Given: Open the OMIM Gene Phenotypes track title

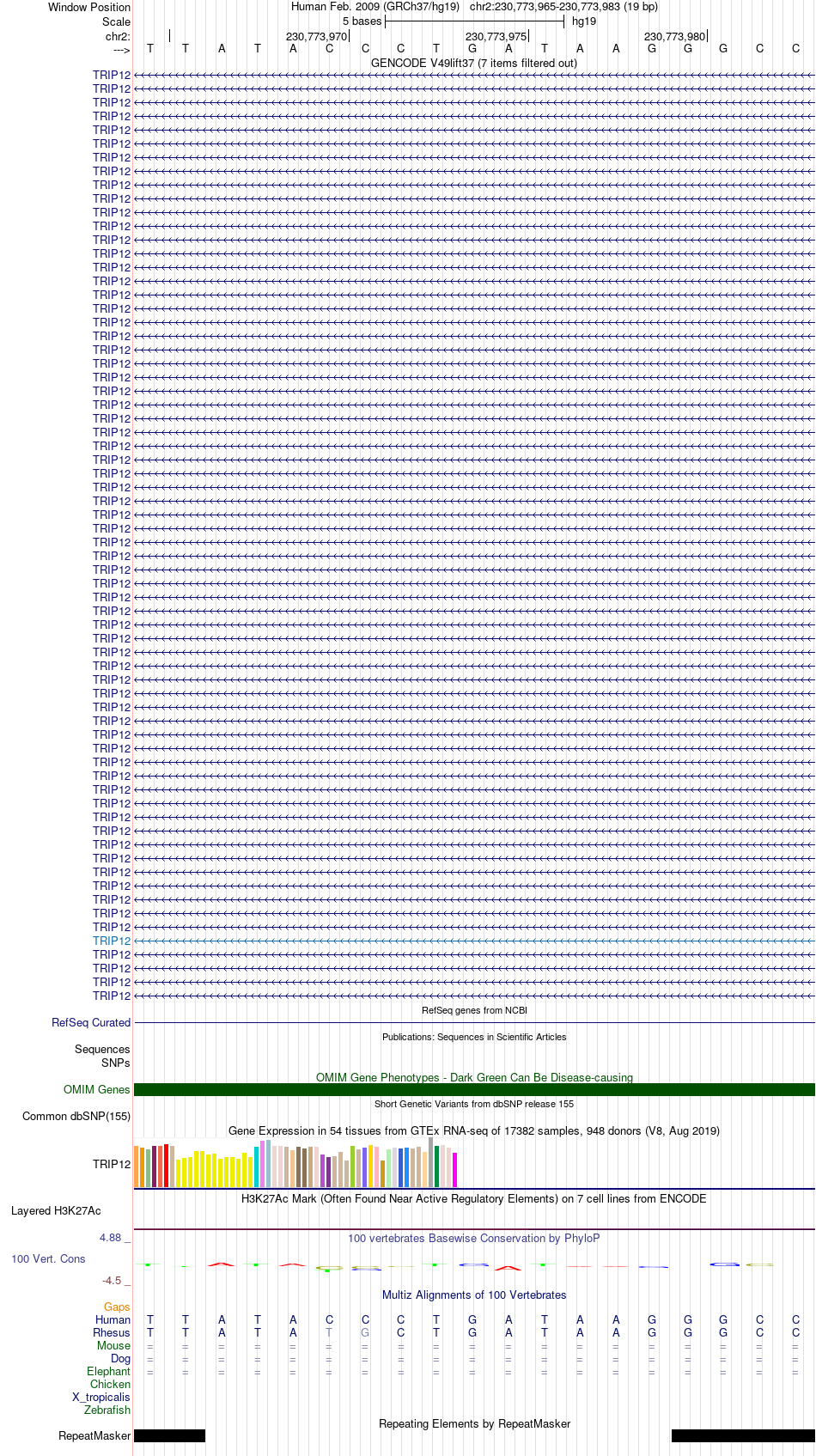Looking at the screenshot, I should (474, 1077).
